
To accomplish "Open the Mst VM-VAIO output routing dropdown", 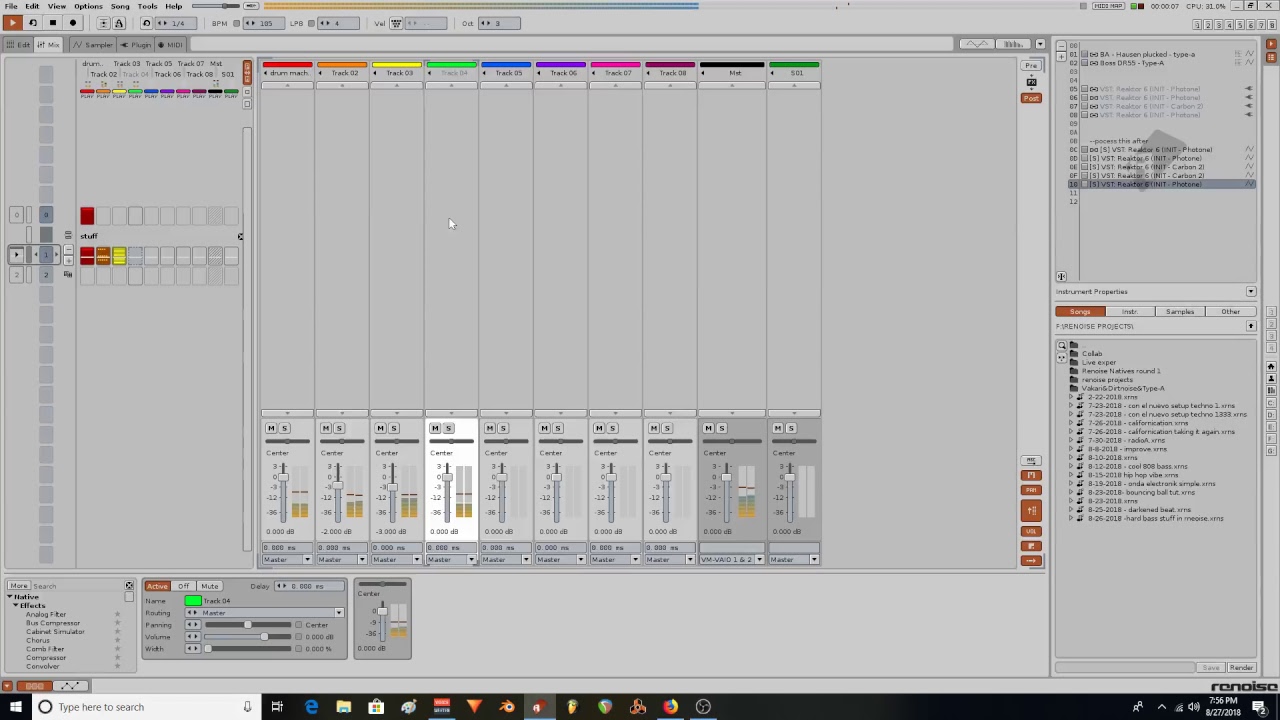I will 732,559.
